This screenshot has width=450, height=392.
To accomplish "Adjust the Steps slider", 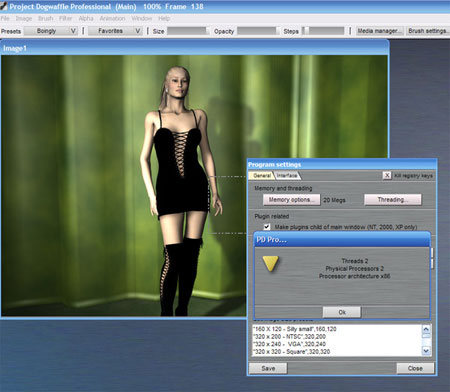I will [323, 31].
